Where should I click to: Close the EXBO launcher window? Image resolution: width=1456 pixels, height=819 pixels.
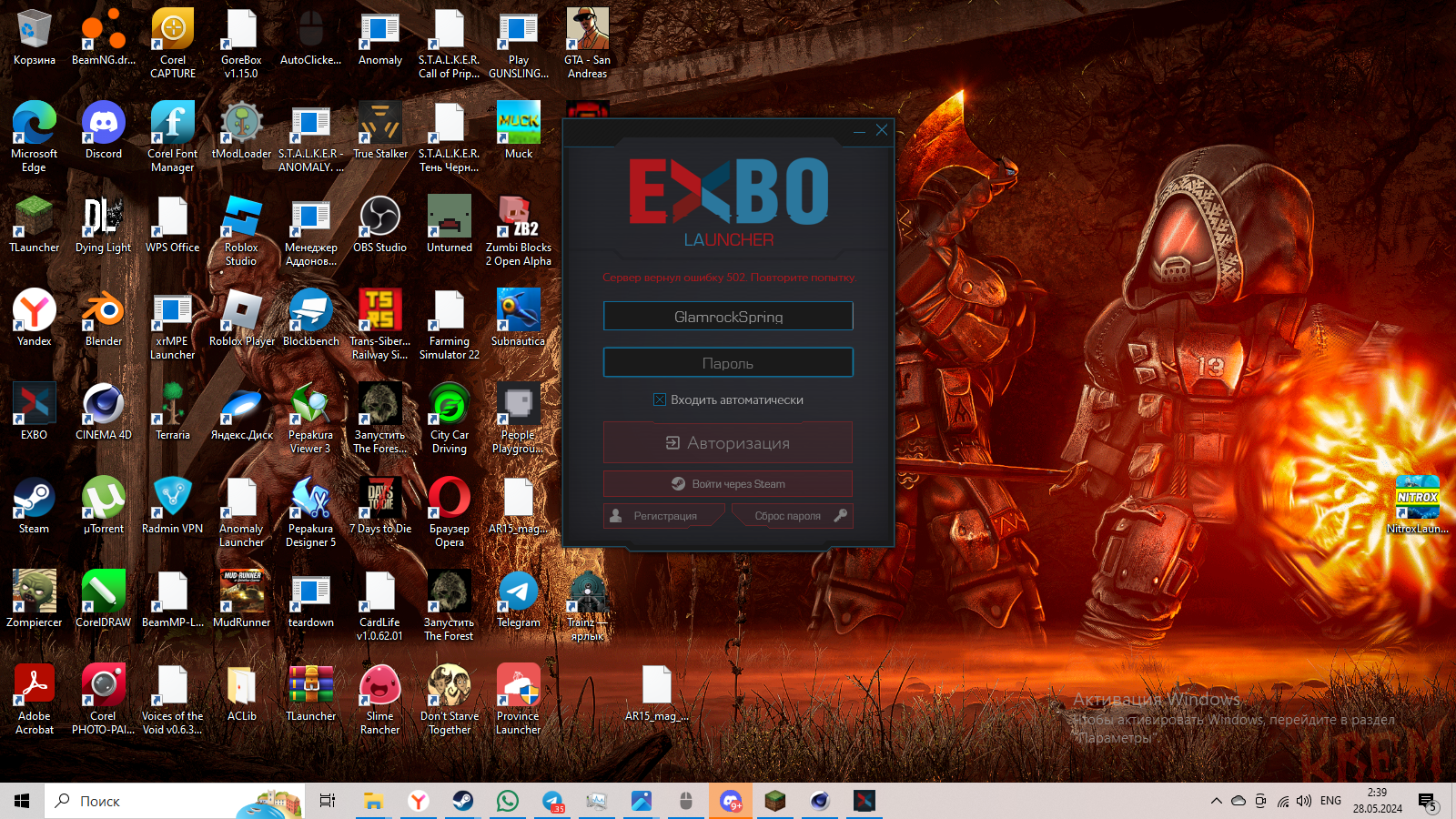pyautogui.click(x=882, y=130)
